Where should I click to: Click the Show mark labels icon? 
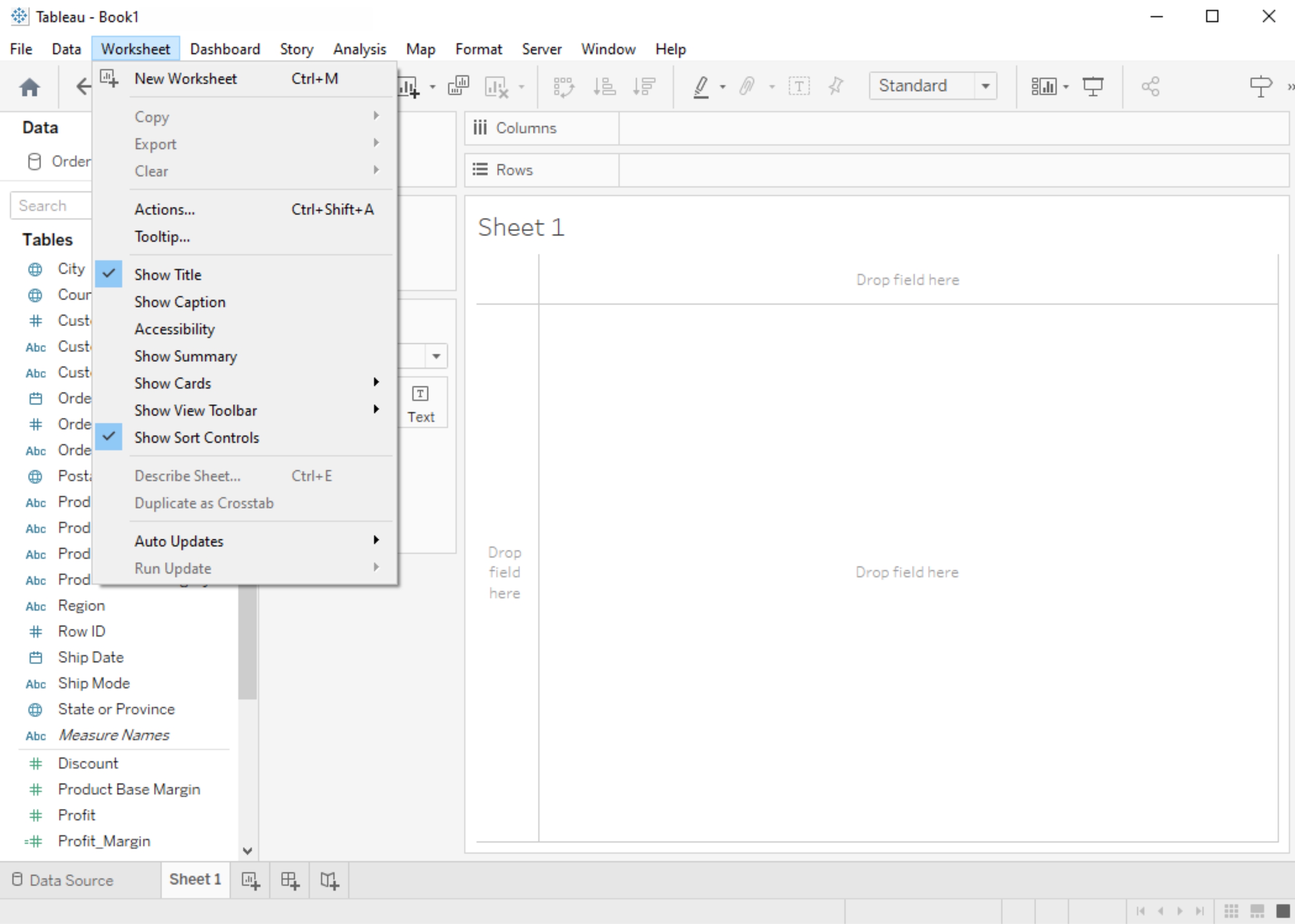[799, 86]
